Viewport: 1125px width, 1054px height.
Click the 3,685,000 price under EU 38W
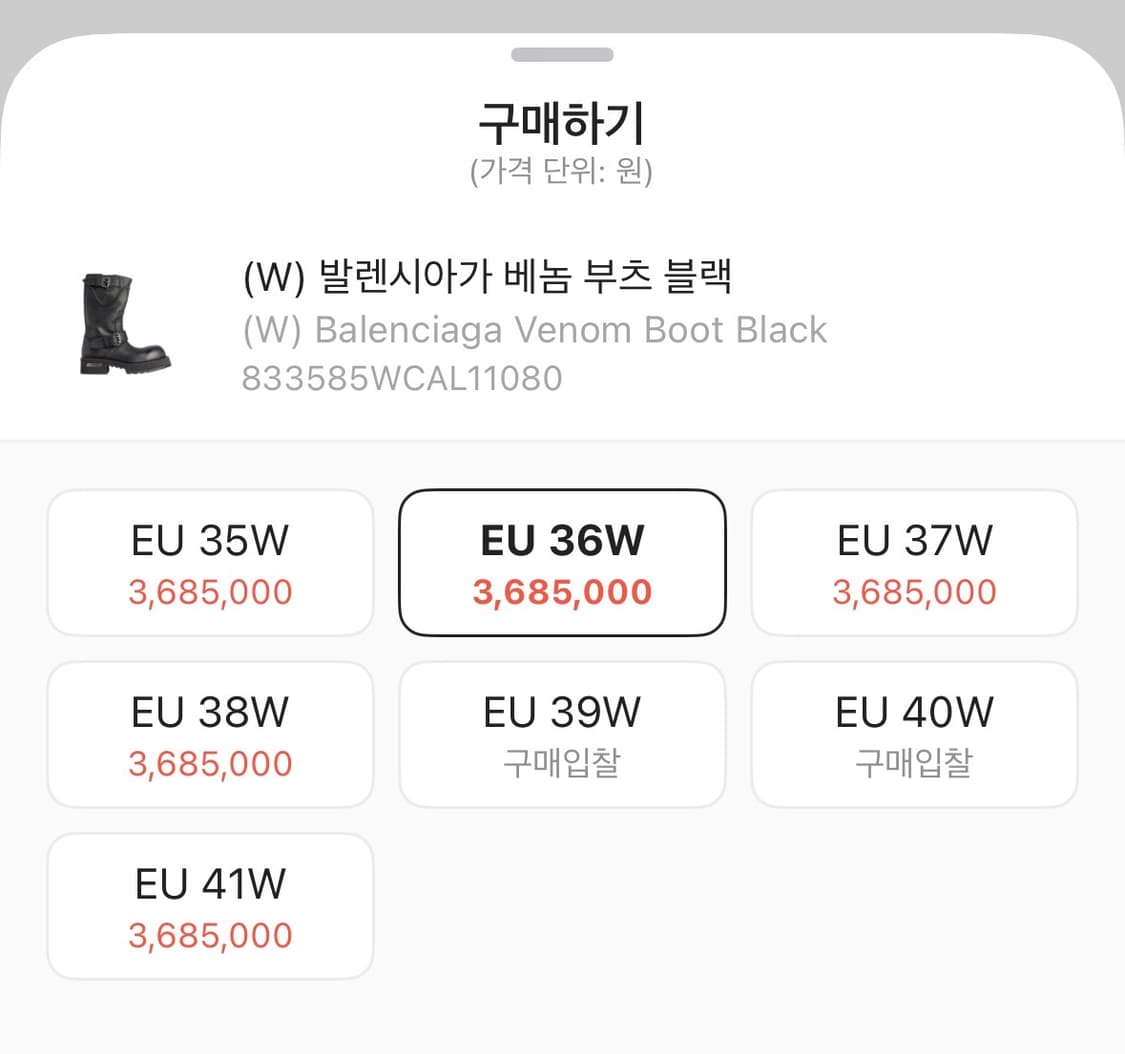pos(209,763)
